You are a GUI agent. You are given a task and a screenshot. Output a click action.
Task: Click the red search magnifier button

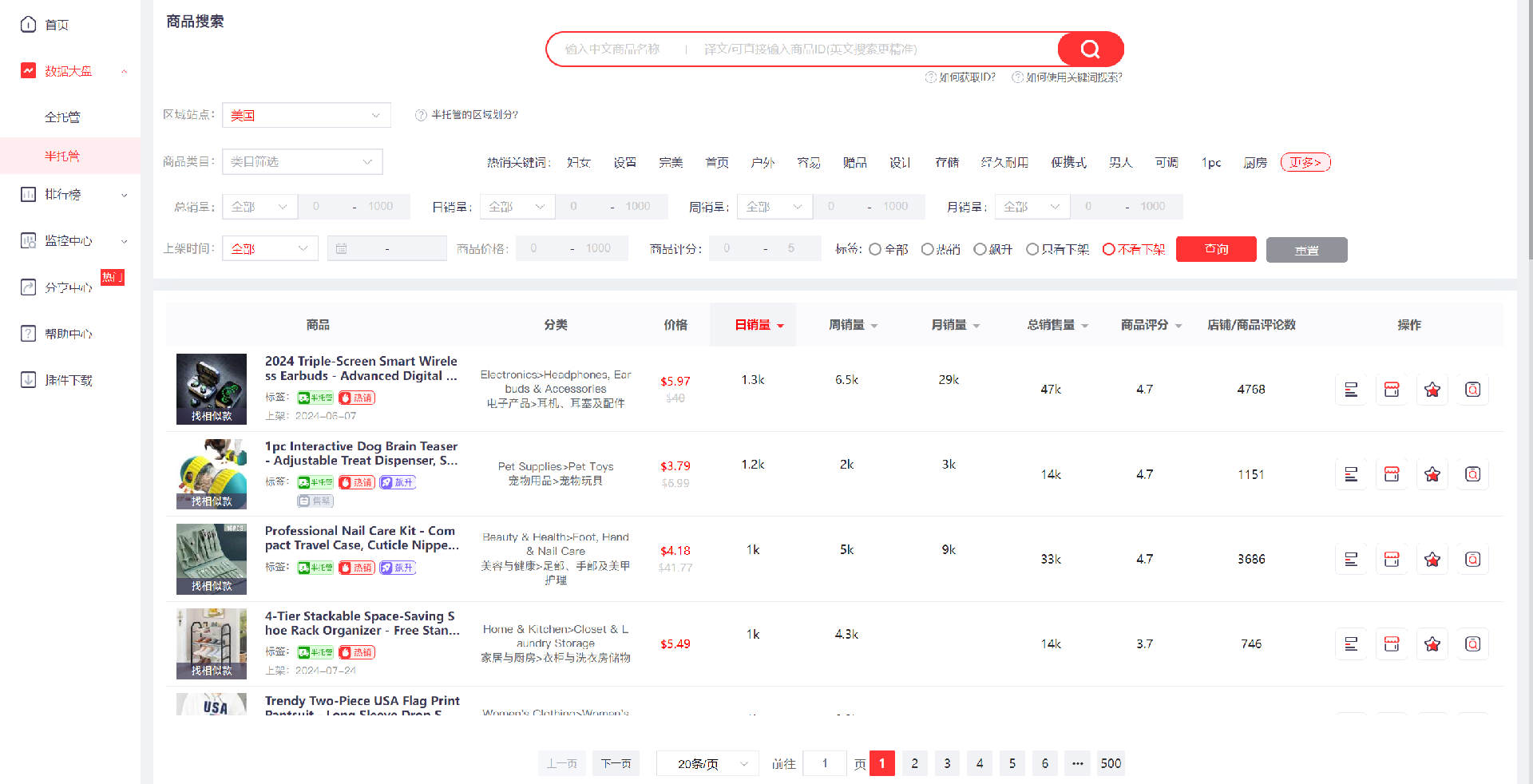coord(1090,49)
